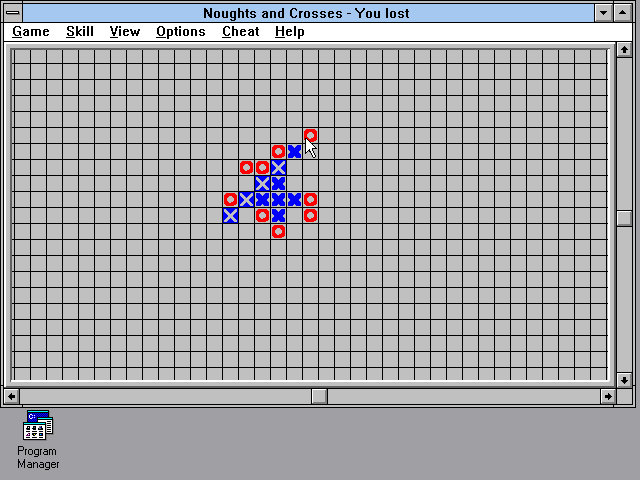Click the red O directly above the bottom-left X

(230, 200)
